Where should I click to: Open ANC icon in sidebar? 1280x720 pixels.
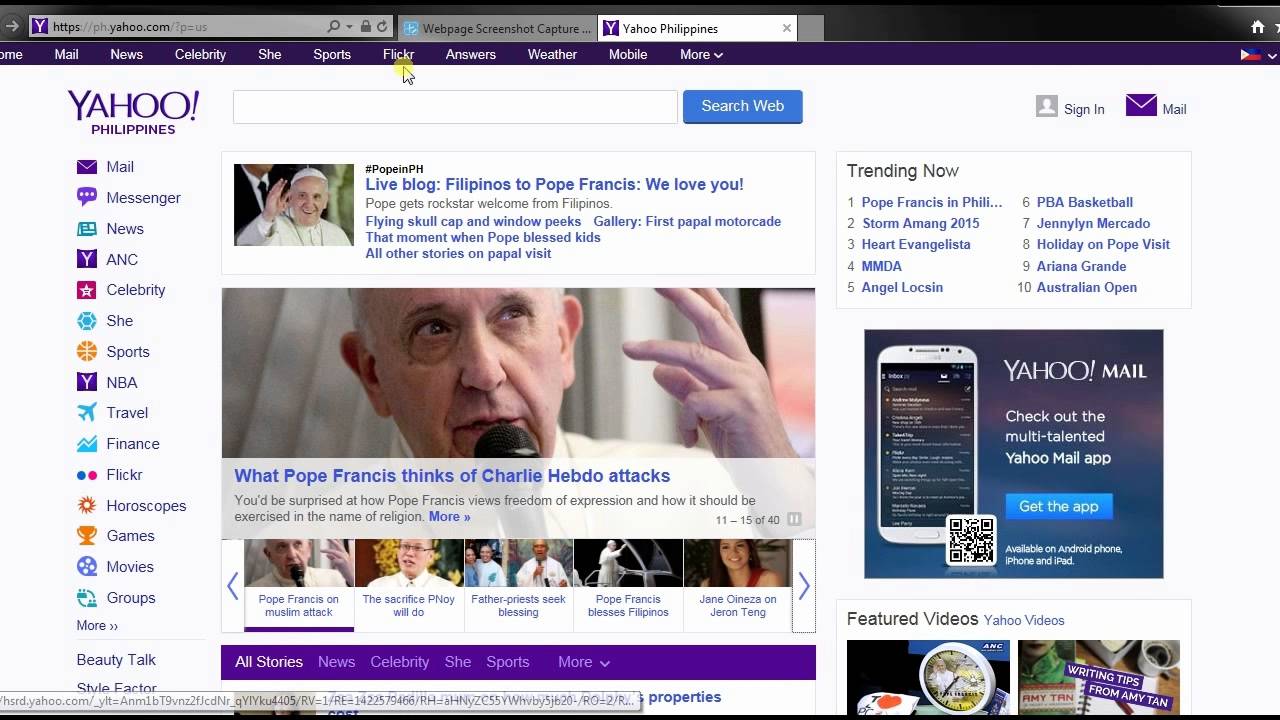pos(87,259)
